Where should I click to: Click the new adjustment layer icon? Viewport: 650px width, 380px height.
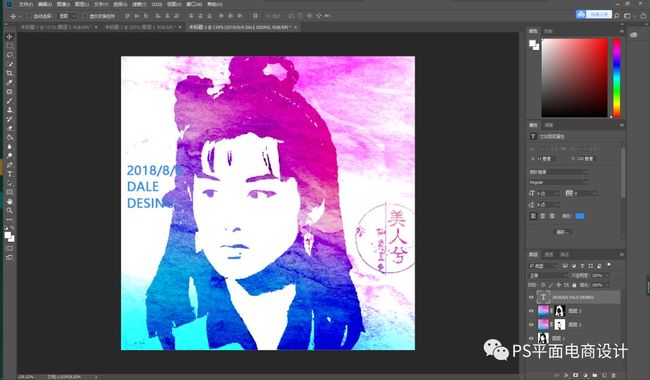[585, 375]
